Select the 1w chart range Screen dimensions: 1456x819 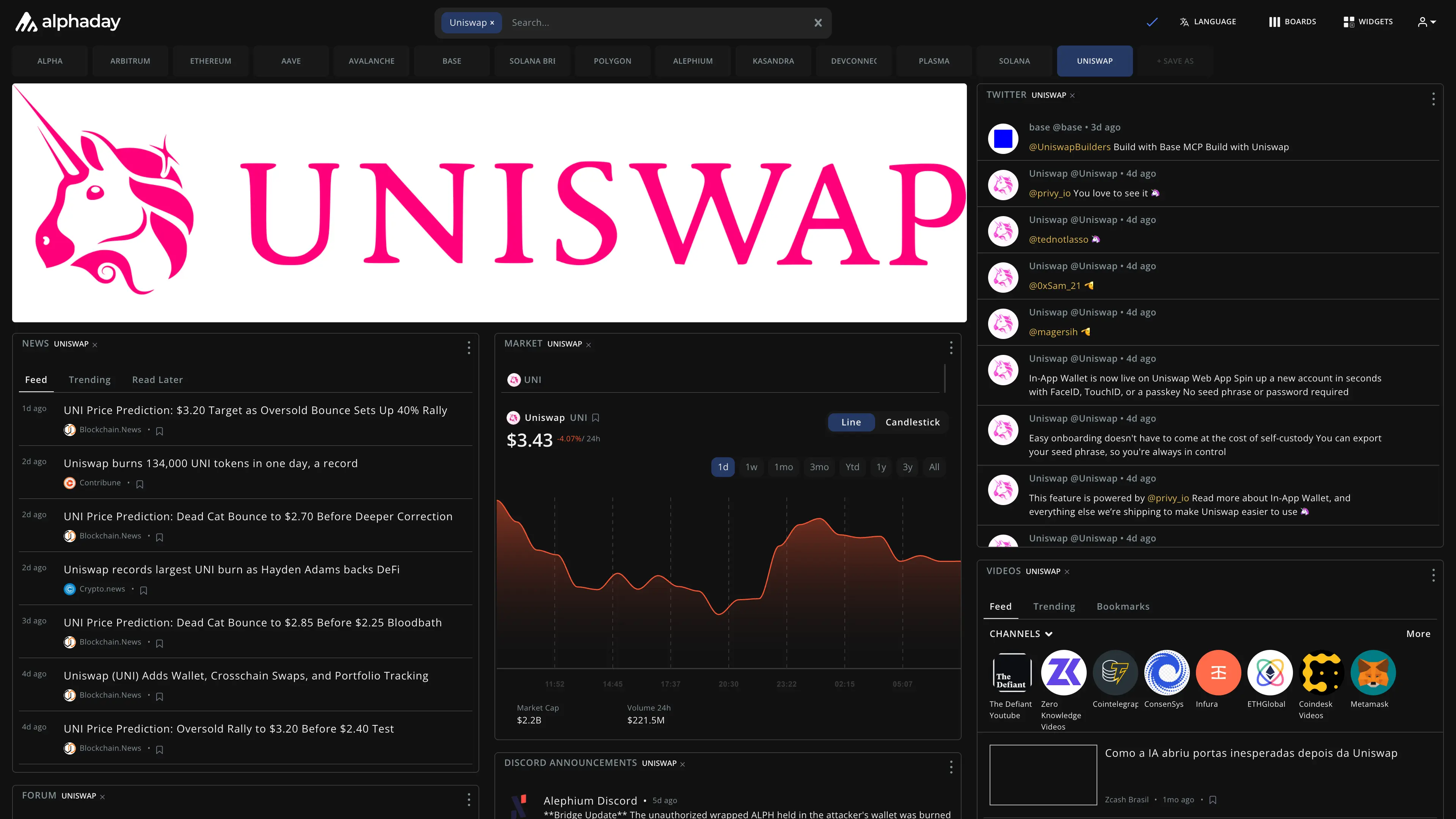(751, 467)
